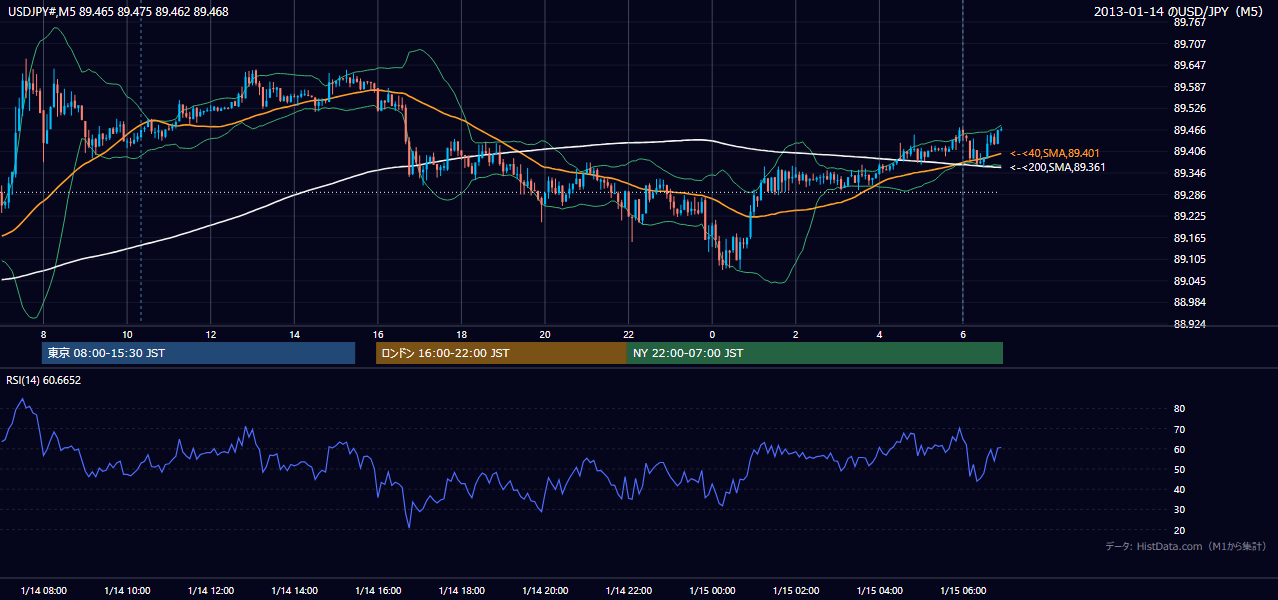Click the 2013-01-14 USD/JPY (M5) title

[1180, 12]
